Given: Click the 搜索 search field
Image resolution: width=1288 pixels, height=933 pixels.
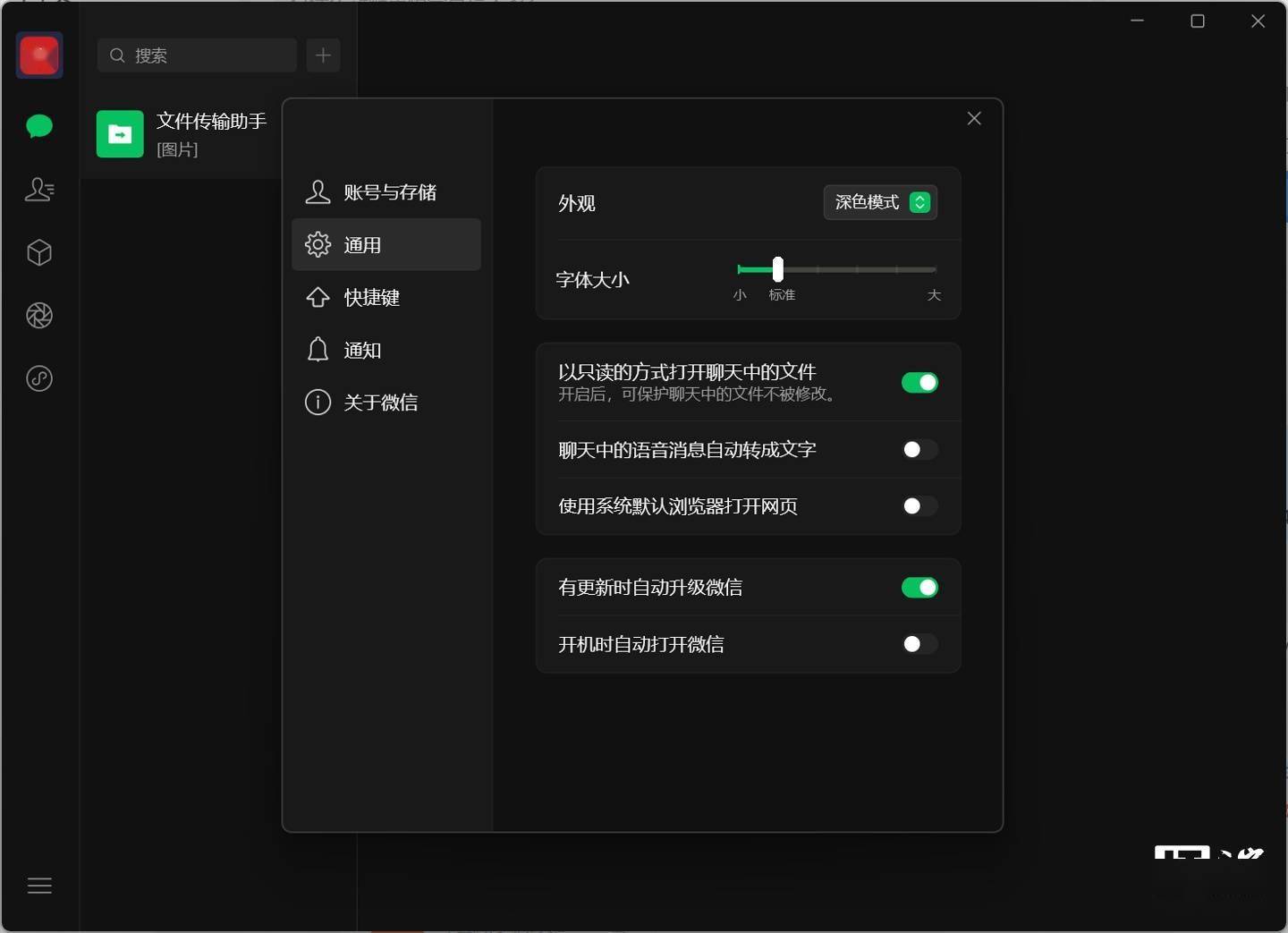Looking at the screenshot, I should tap(197, 55).
